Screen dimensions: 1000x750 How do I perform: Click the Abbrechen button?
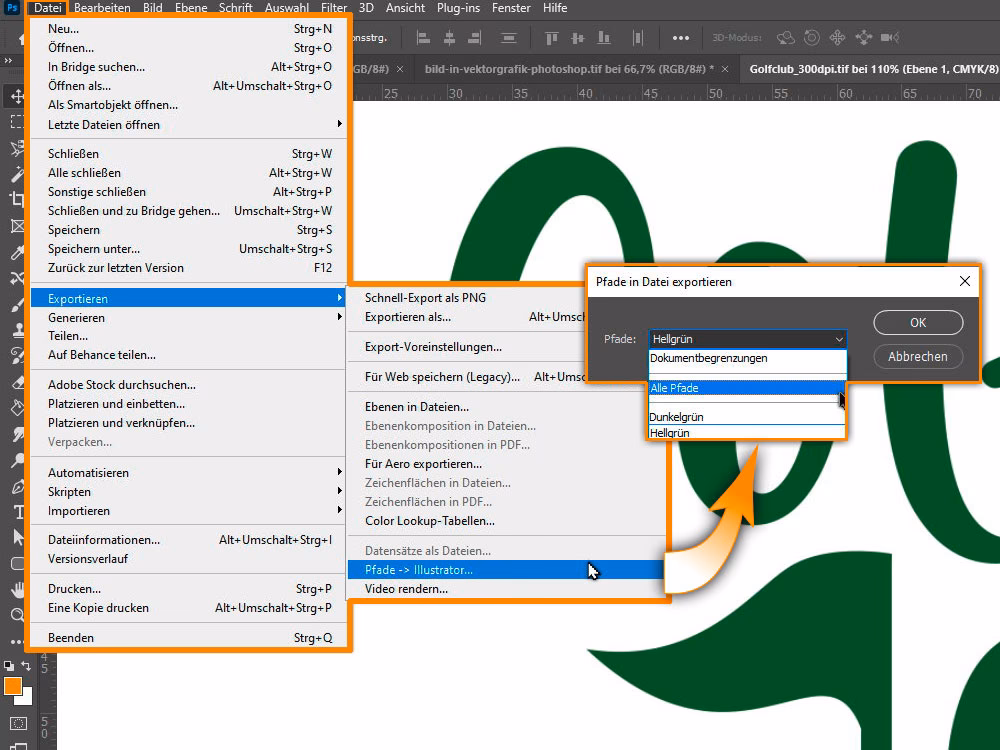(x=917, y=356)
